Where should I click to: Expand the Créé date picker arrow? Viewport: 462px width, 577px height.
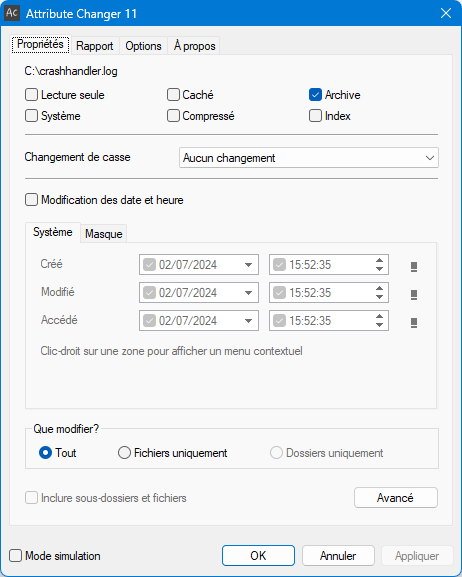[248, 265]
